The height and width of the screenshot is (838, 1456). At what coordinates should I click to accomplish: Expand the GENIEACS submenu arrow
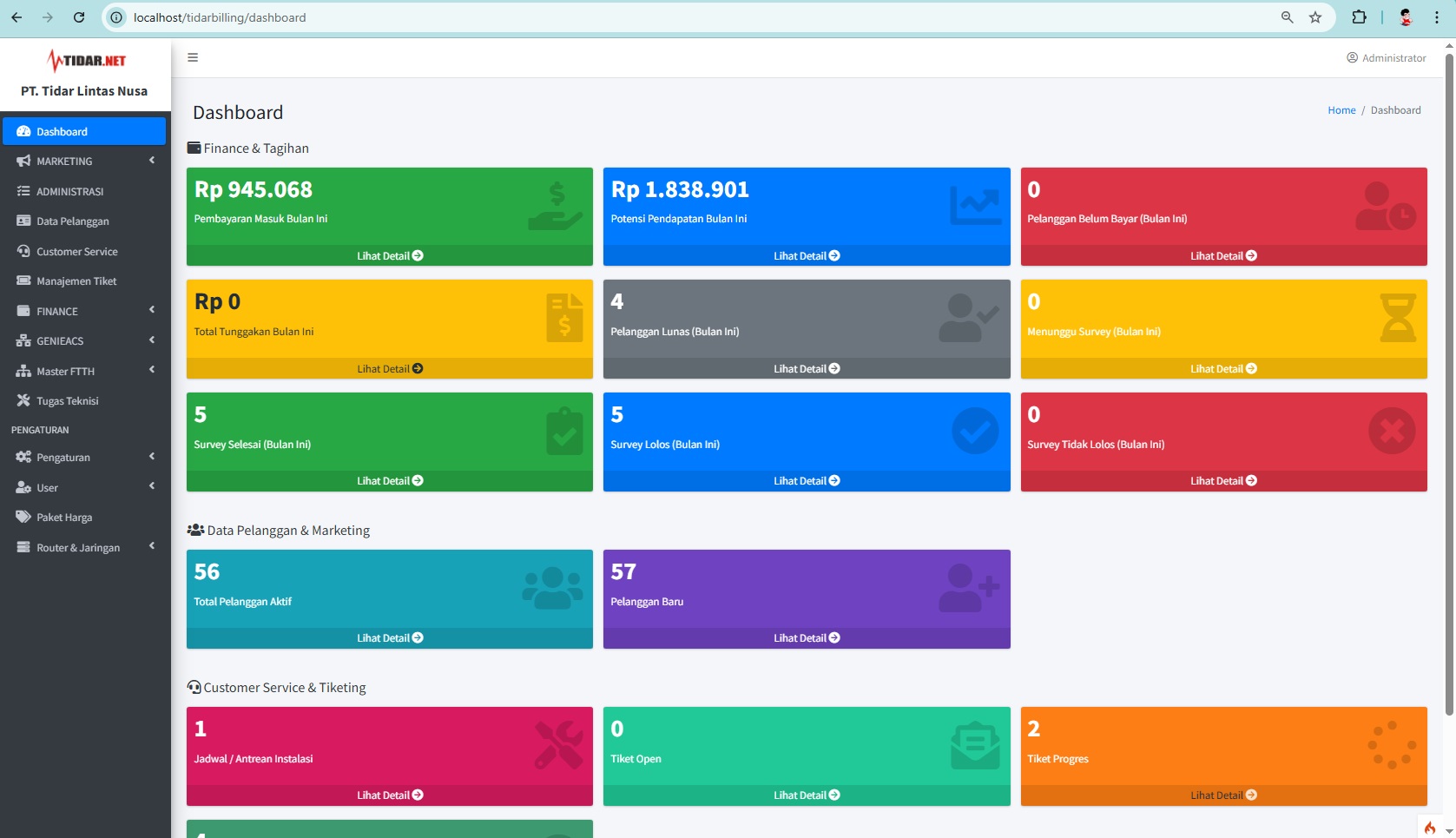[152, 340]
